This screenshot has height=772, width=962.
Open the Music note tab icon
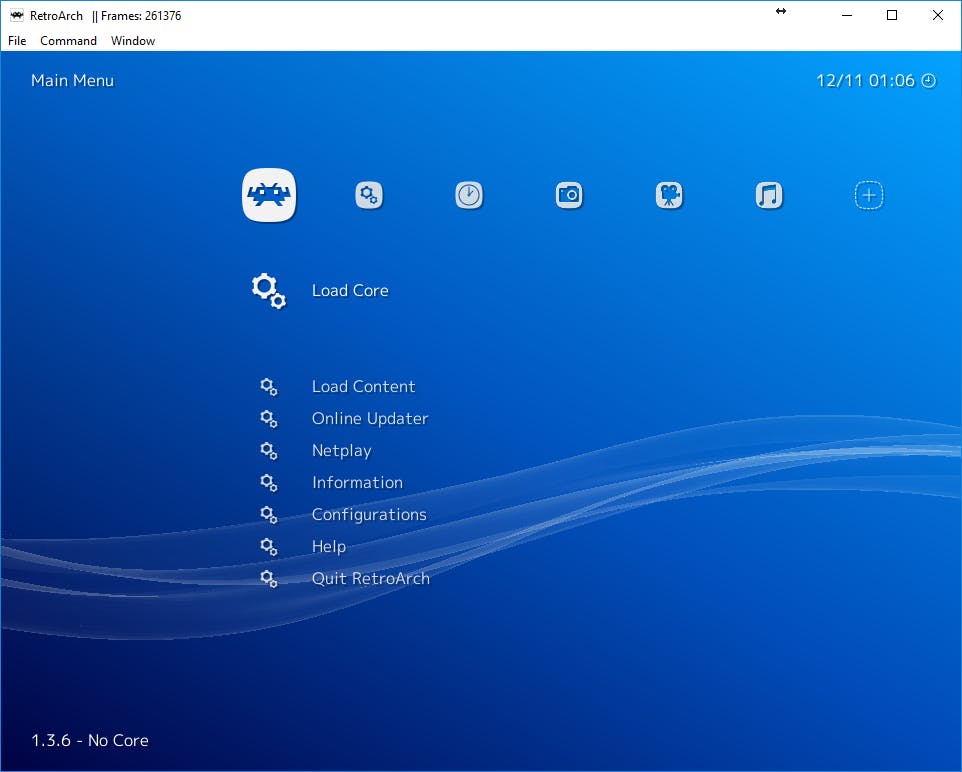tap(768, 195)
